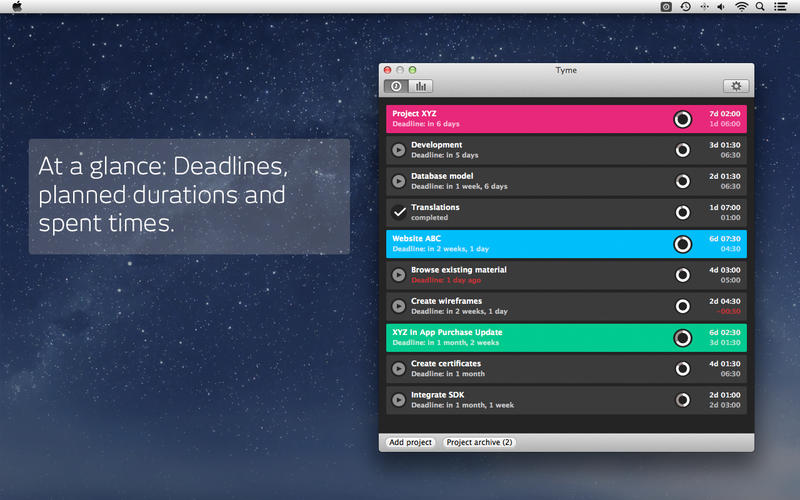Click progress ring of Browse existing material

tap(682, 275)
